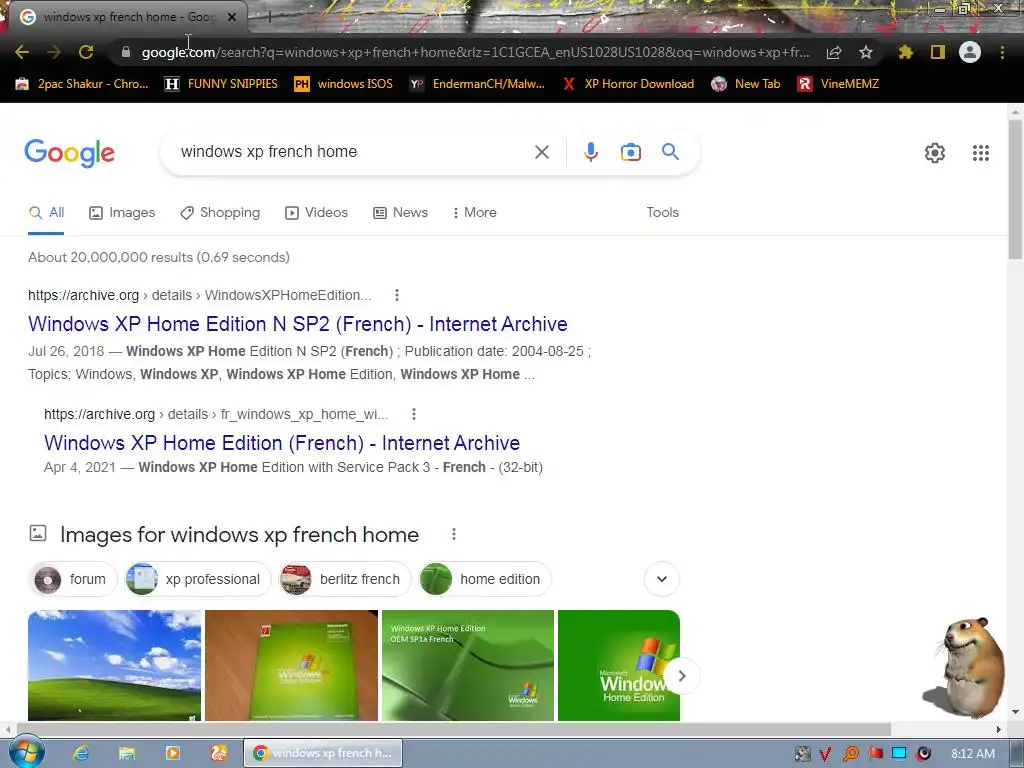Go back using browser back arrow
This screenshot has width=1024, height=768.
coord(22,52)
